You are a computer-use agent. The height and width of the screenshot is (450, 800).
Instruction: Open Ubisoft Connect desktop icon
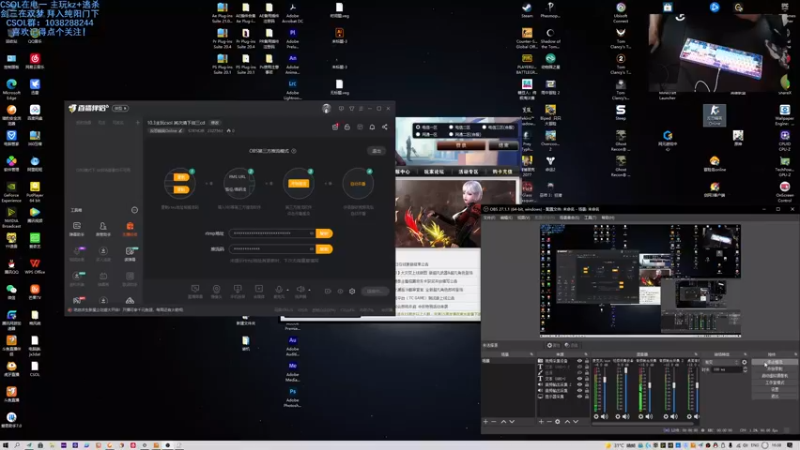coord(621,12)
